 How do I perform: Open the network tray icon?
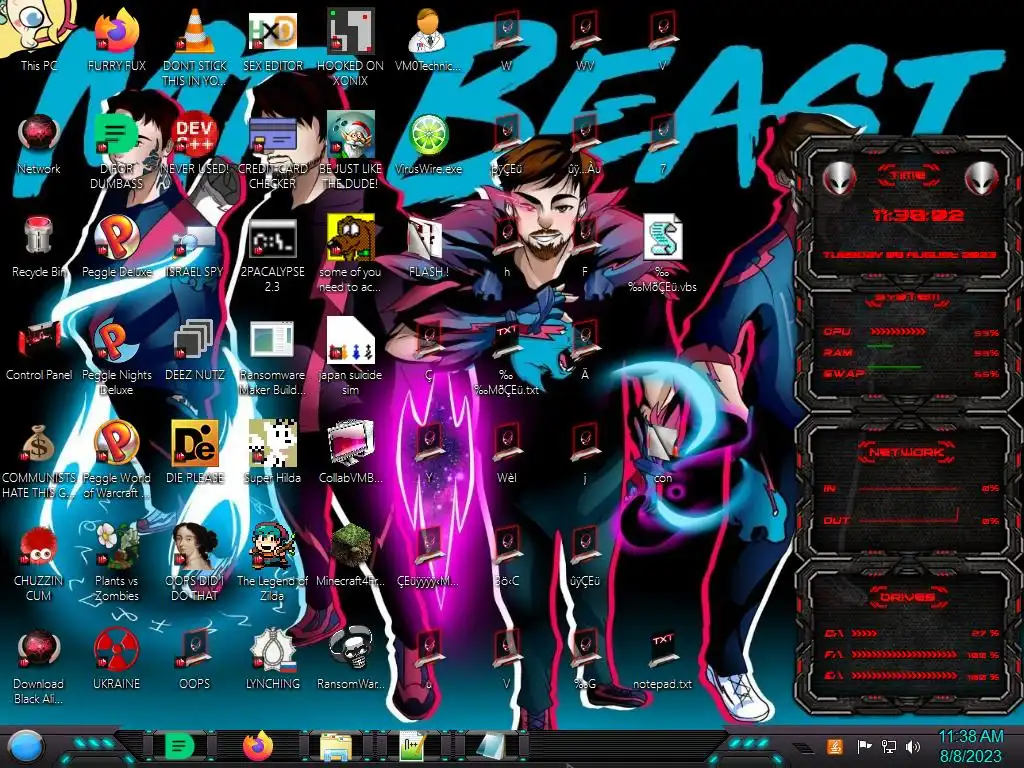889,746
